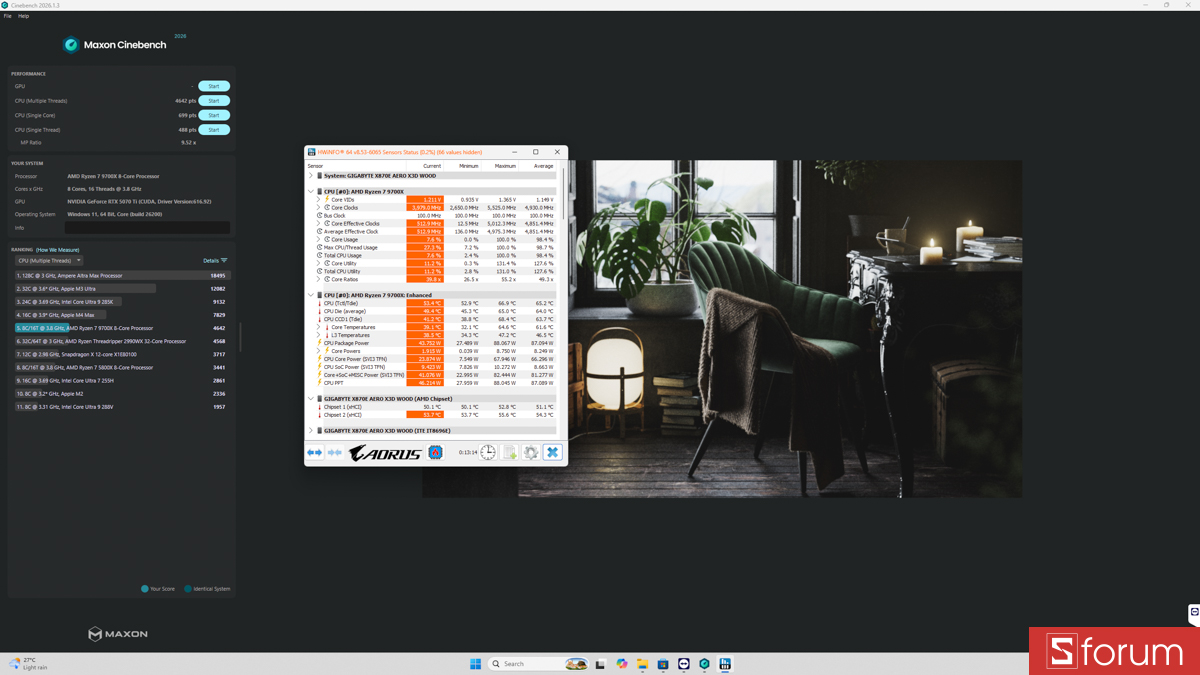Collapse the CPU [#0]: AMD Ryzen 7 9700X group

pos(312,191)
